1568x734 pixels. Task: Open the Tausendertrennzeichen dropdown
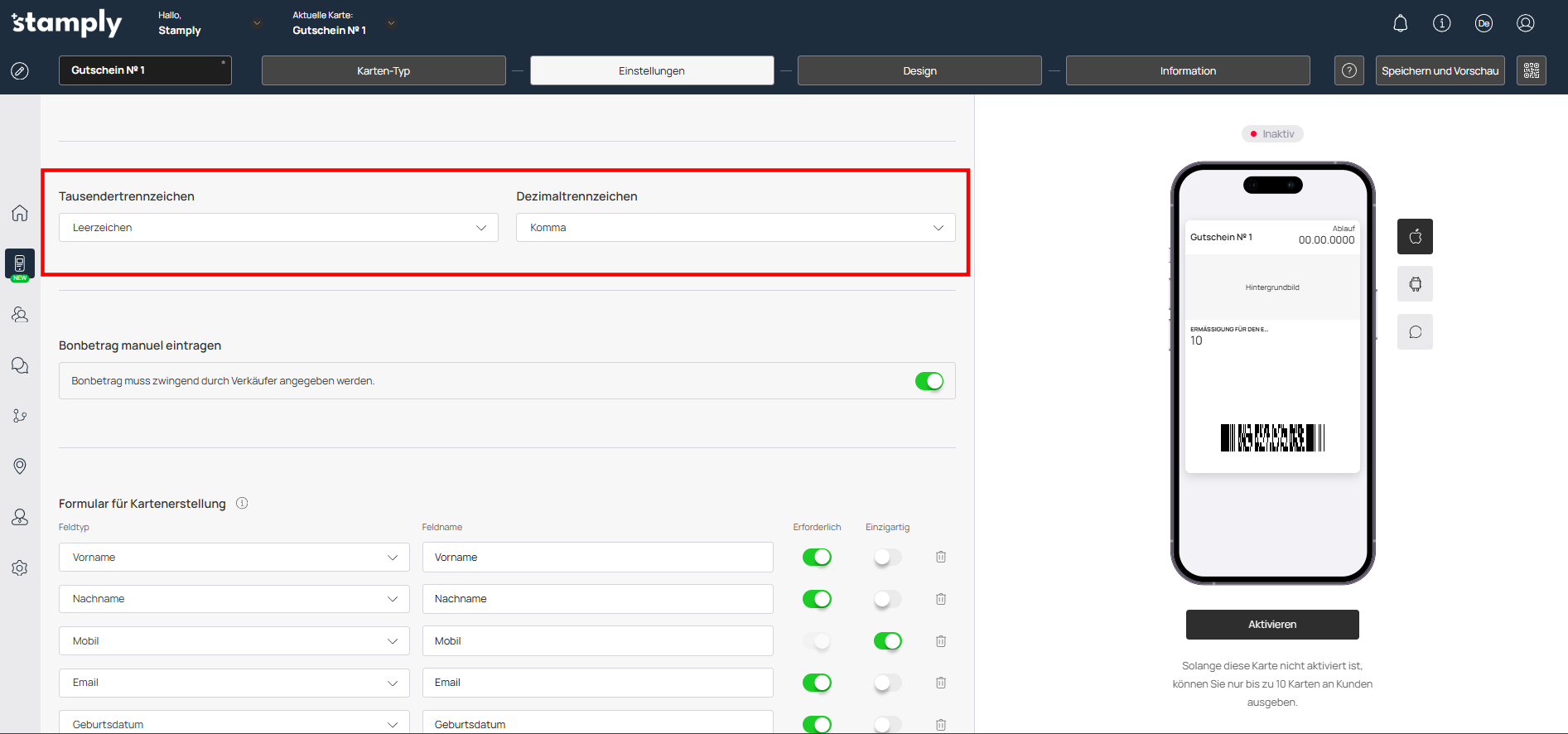tap(278, 228)
